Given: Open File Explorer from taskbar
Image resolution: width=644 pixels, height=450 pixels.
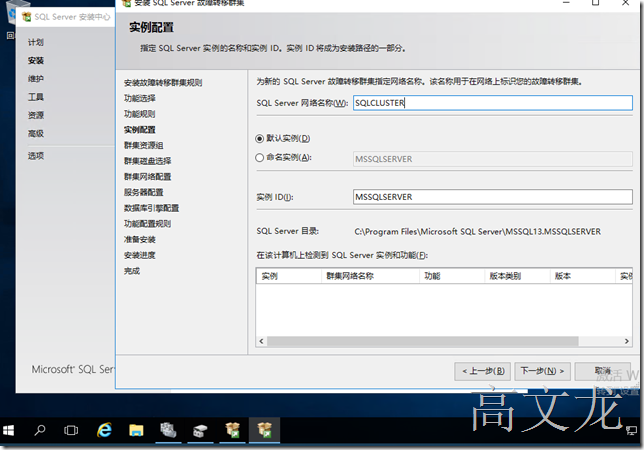Looking at the screenshot, I should tap(136, 430).
